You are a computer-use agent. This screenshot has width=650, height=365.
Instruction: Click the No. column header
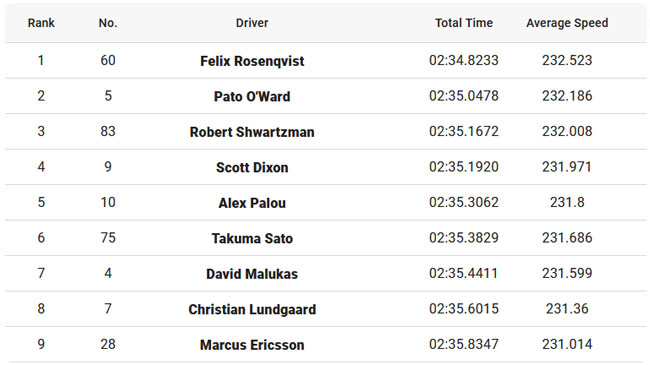tap(108, 23)
